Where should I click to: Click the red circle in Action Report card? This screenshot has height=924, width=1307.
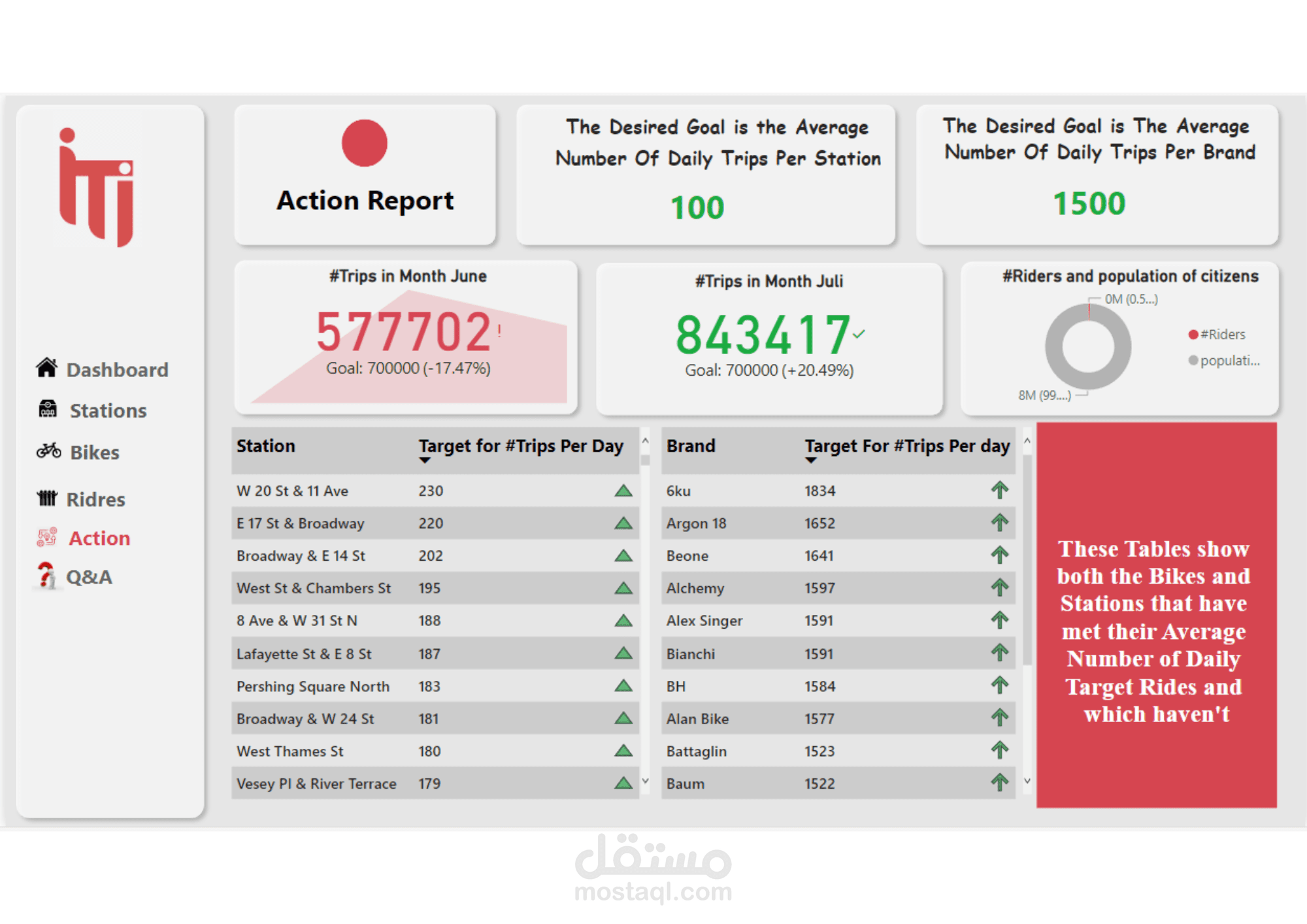click(x=365, y=143)
